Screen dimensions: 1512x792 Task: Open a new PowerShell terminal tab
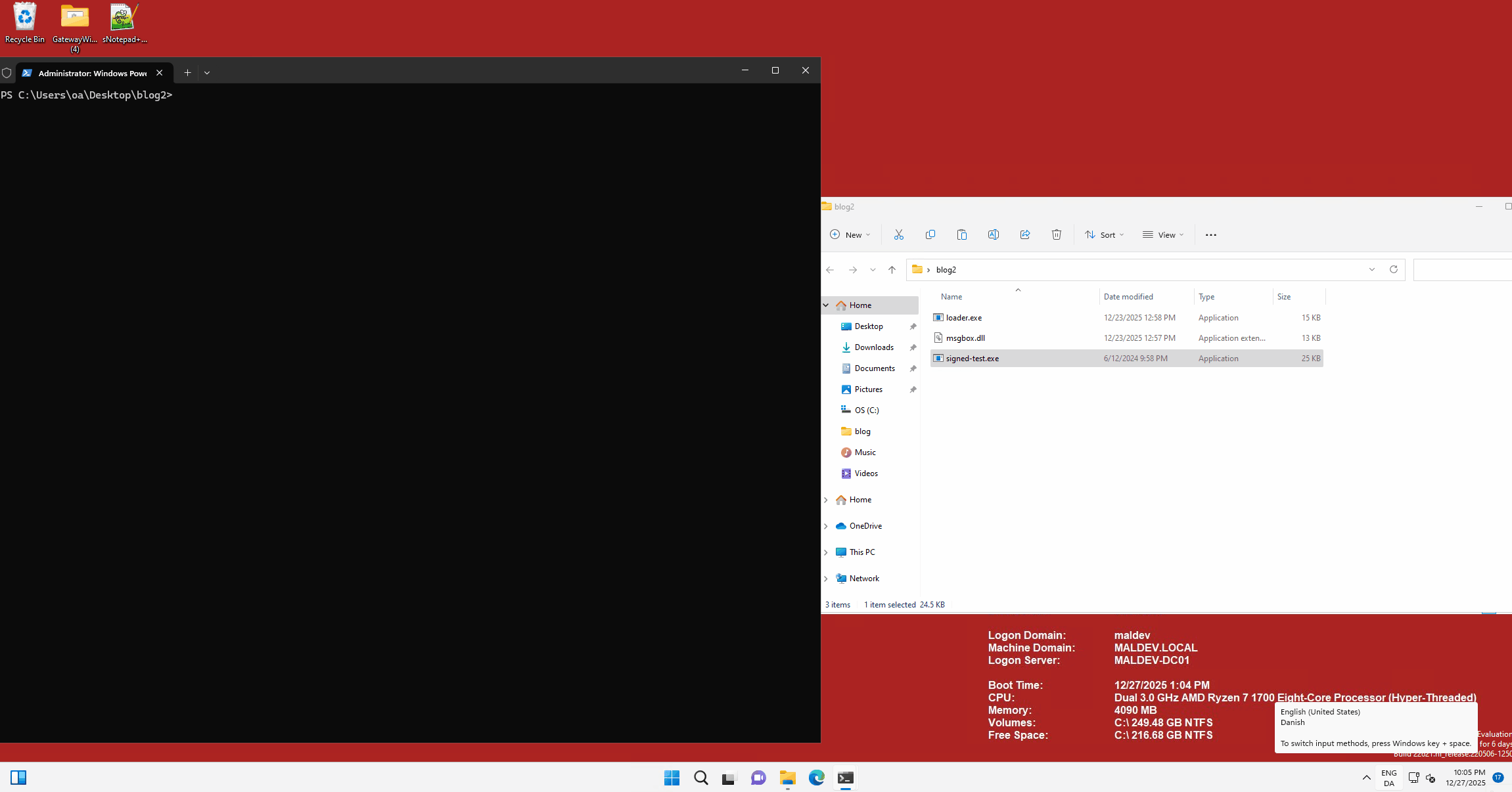click(187, 73)
